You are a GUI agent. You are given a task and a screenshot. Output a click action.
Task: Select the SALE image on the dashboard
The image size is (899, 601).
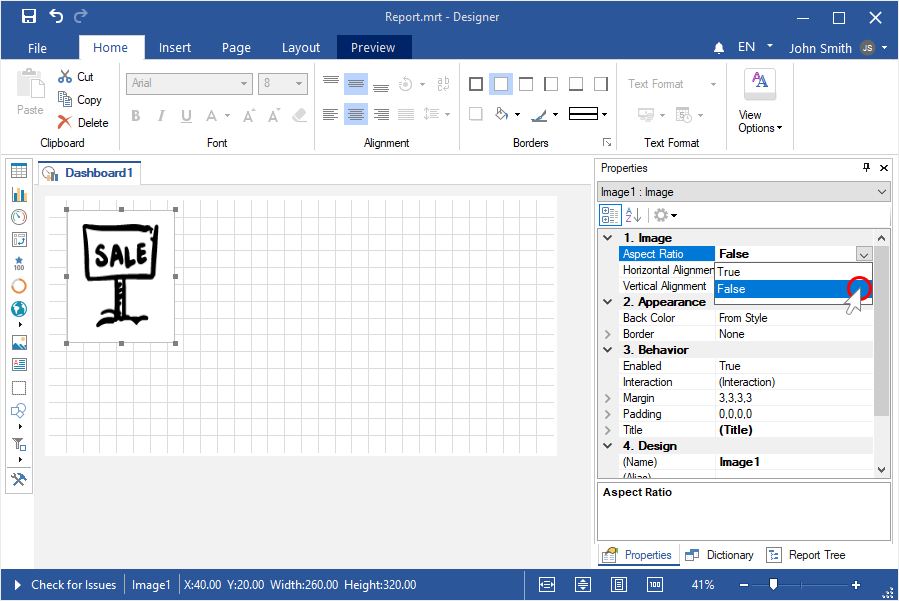(121, 275)
